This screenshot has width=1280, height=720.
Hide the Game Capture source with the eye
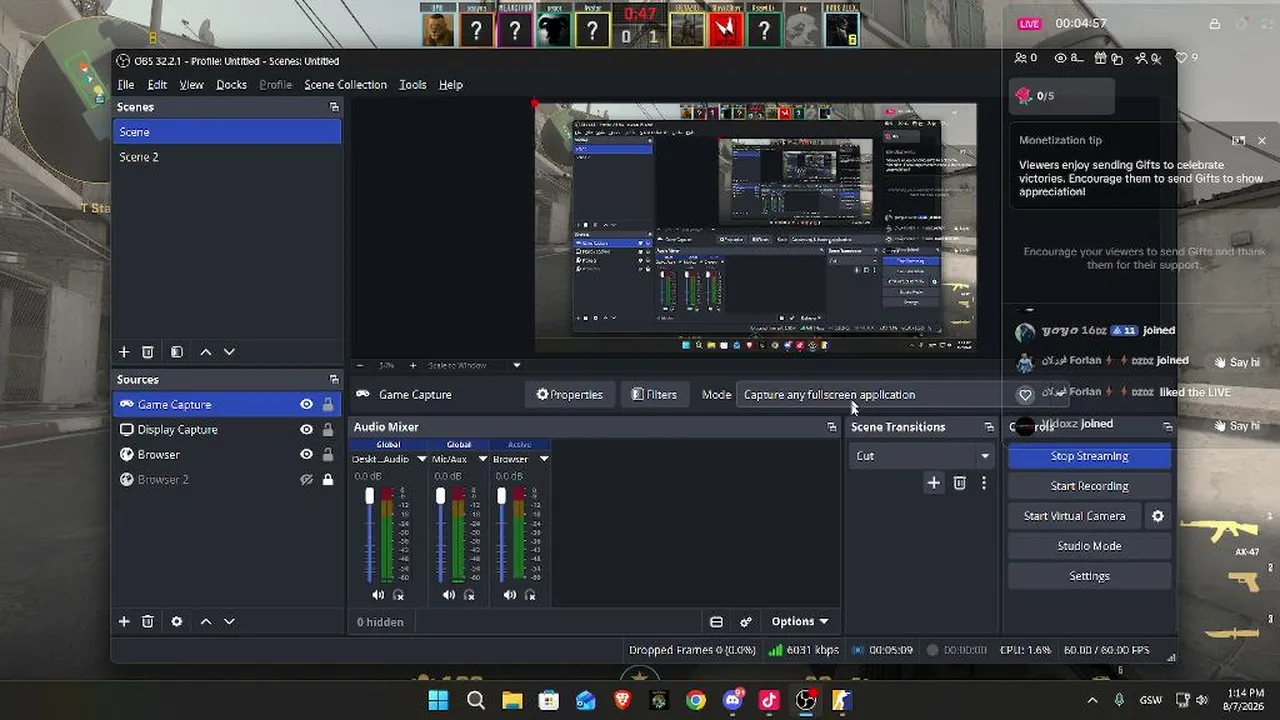pyautogui.click(x=307, y=405)
